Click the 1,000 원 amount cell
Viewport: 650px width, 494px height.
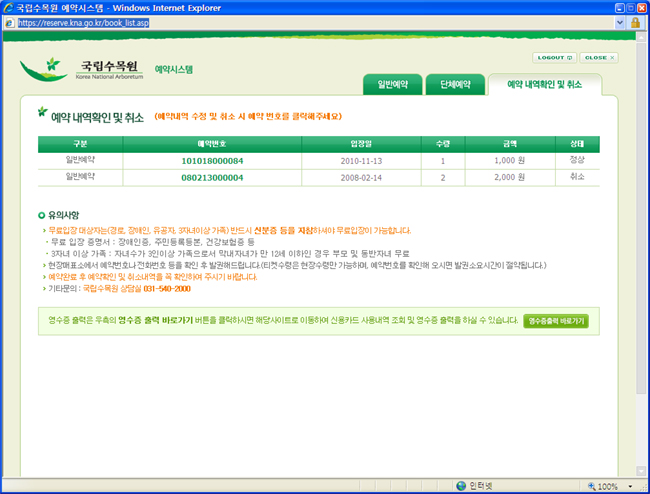coord(509,160)
